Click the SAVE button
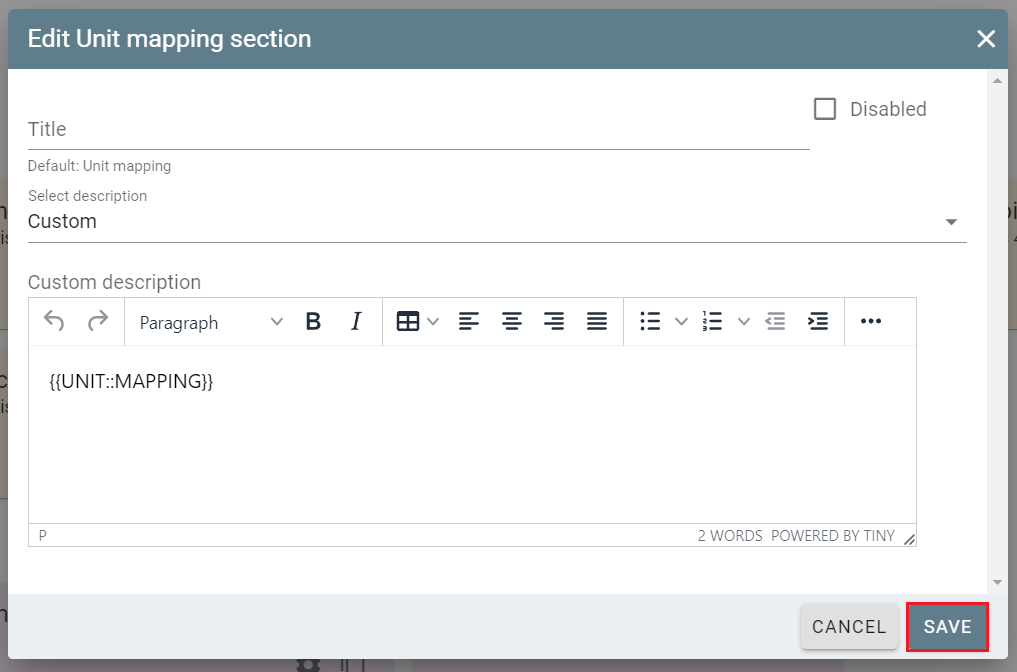 [947, 626]
